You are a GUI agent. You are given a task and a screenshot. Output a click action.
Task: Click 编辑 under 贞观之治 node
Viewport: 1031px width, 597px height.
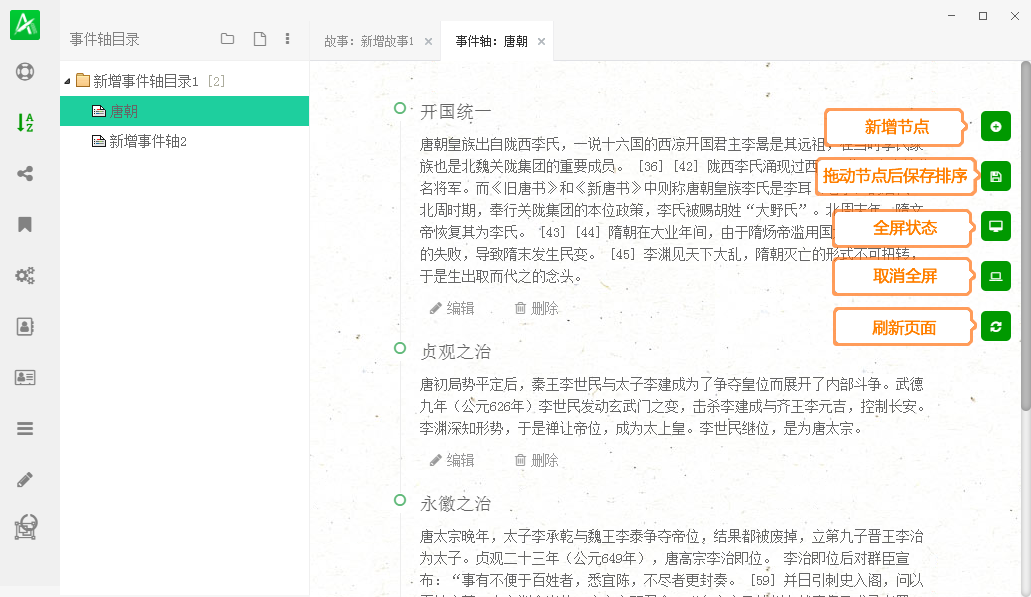coord(452,460)
